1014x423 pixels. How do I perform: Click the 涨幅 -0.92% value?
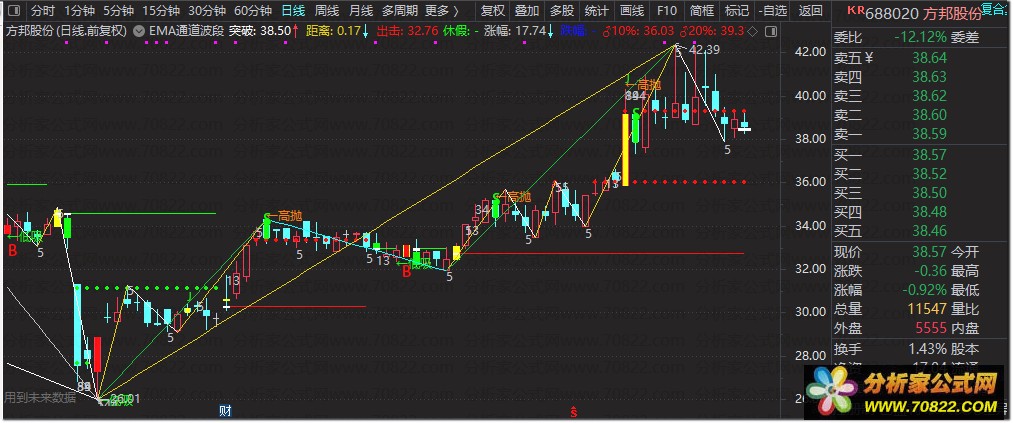point(923,290)
